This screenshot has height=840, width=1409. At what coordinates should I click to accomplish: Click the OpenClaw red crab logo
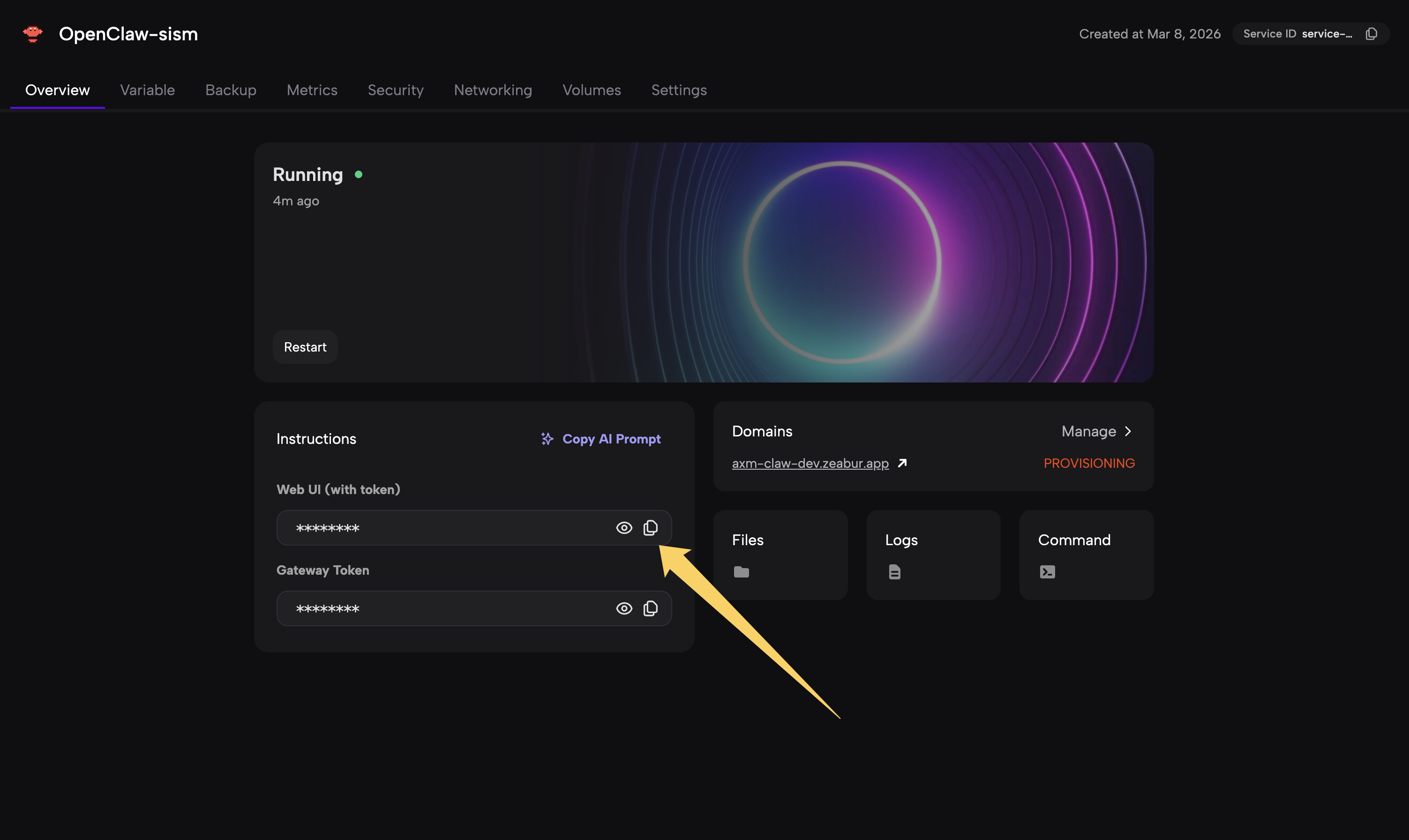point(32,34)
